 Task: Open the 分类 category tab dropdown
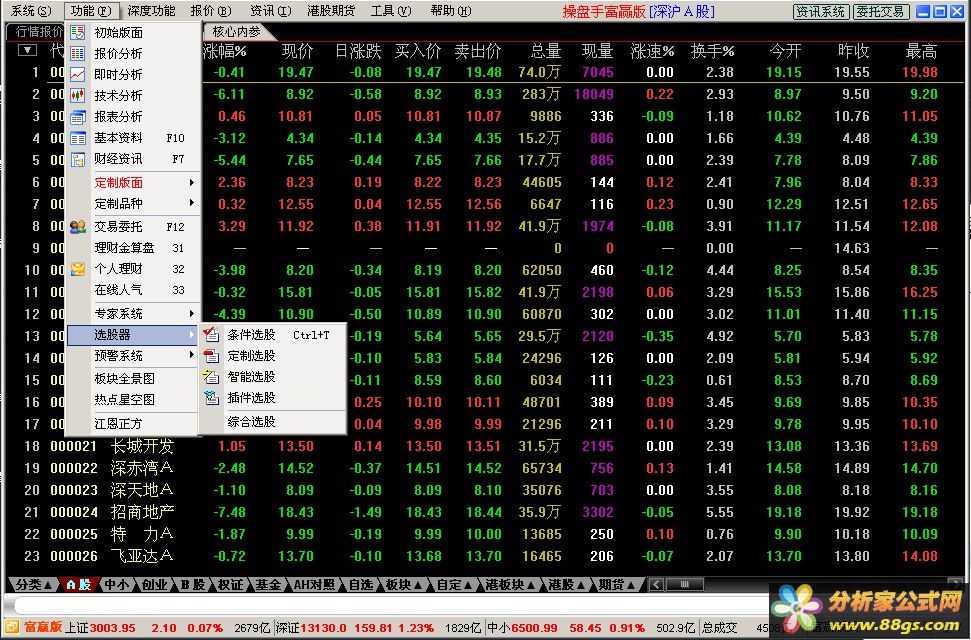(x=48, y=584)
